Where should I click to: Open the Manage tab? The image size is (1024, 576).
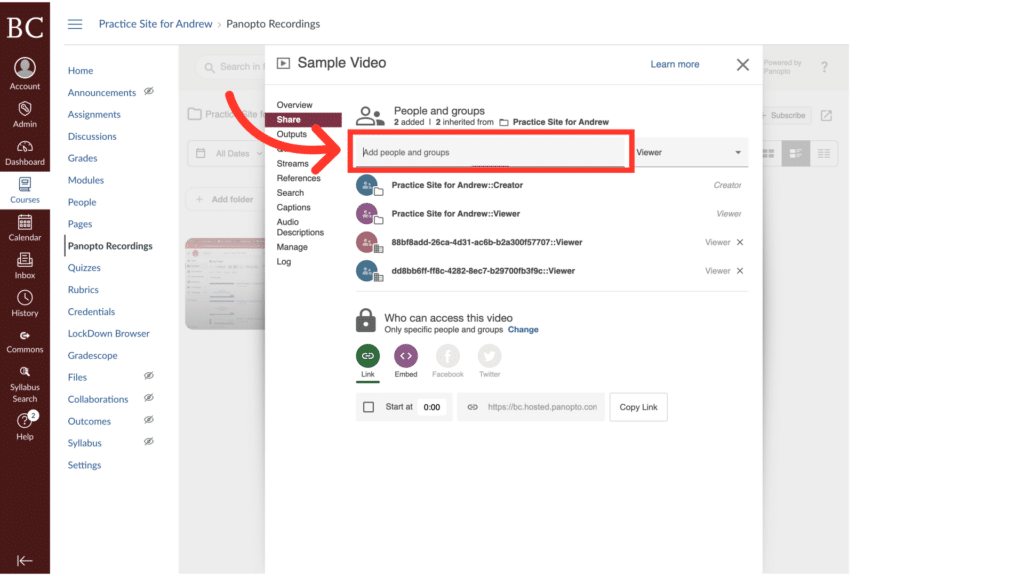(x=291, y=247)
